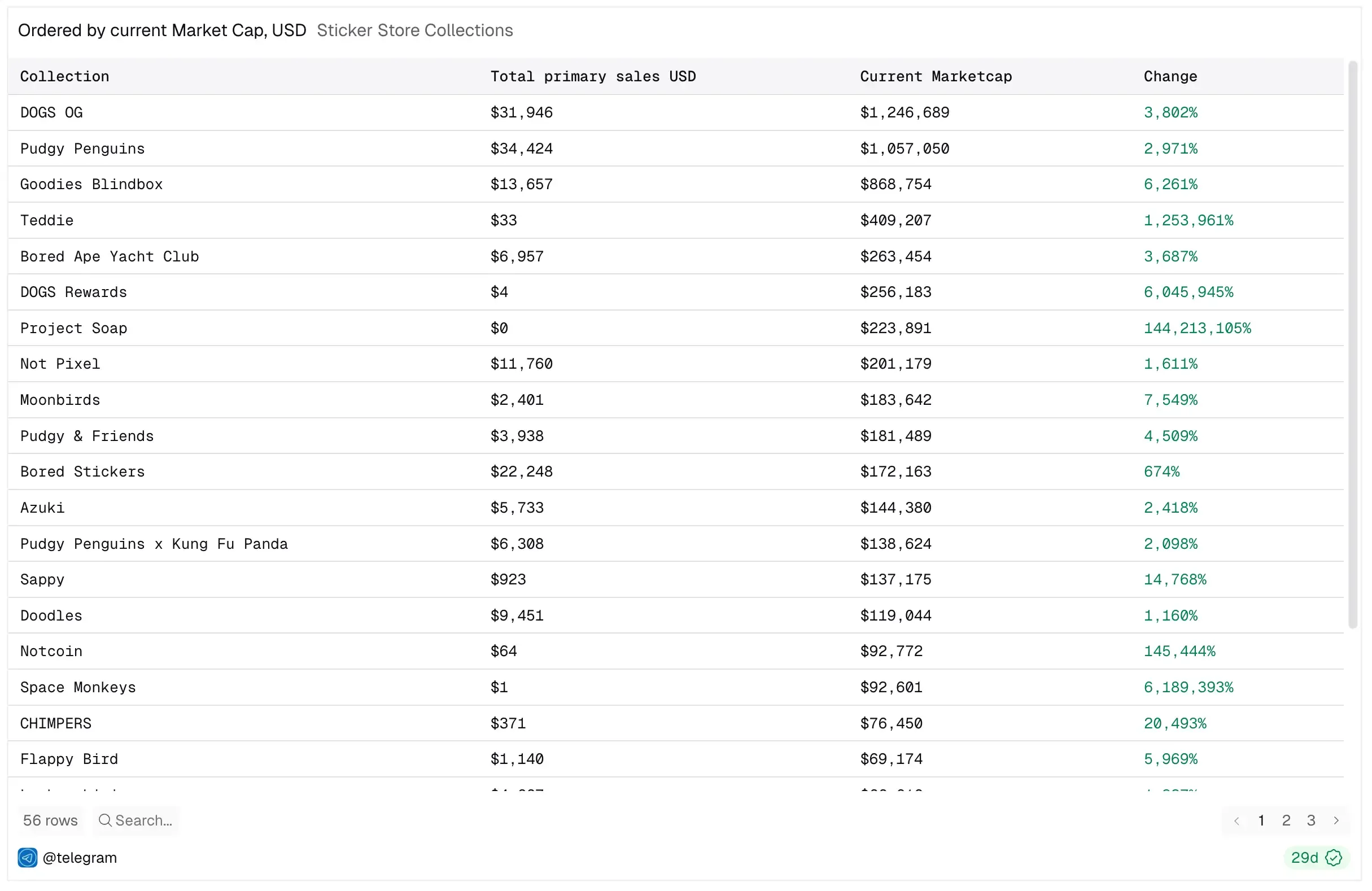Open page 2 of results
The height and width of the screenshot is (891, 1372).
pyautogui.click(x=1286, y=820)
